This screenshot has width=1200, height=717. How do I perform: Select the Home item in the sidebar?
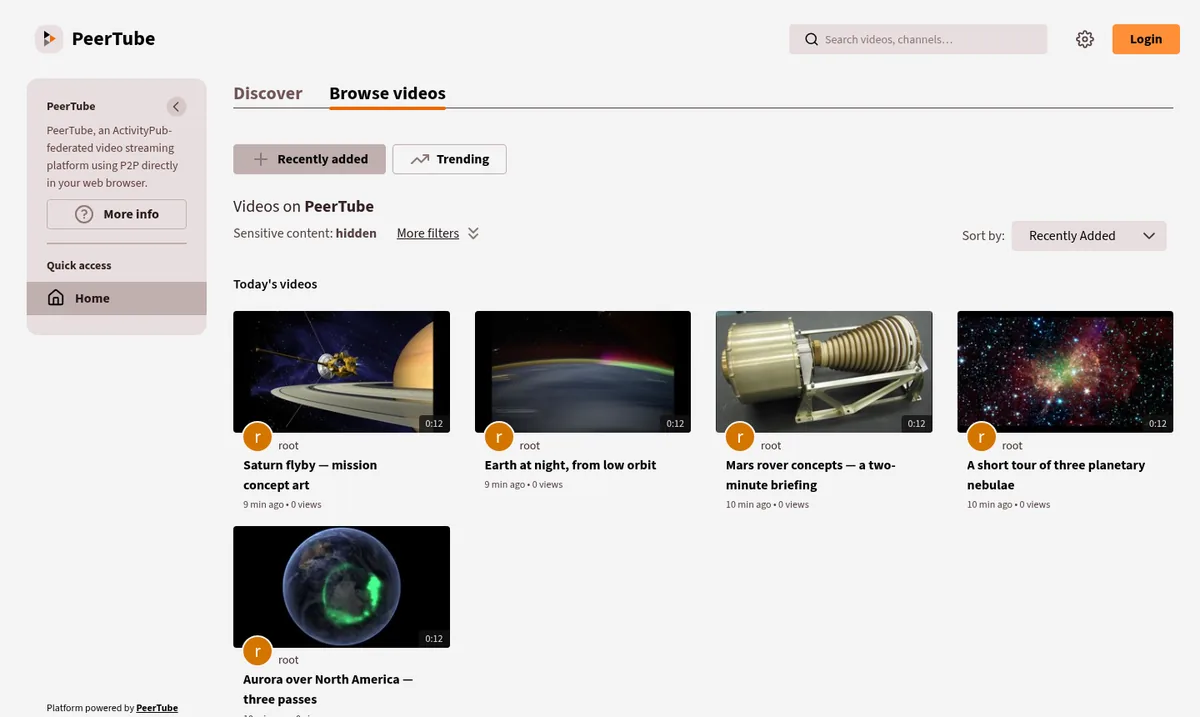click(x=117, y=298)
